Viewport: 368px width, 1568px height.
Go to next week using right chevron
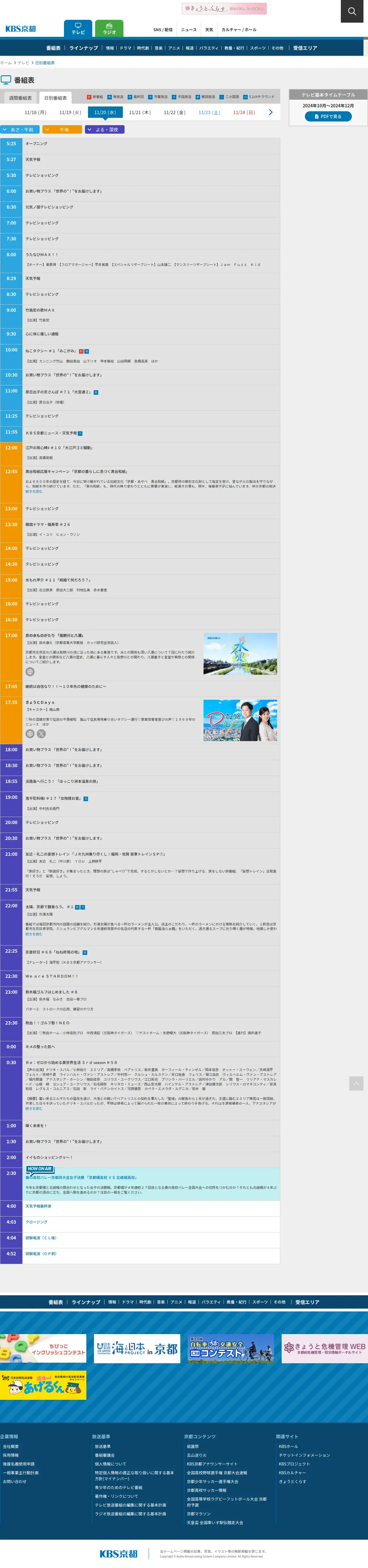pyautogui.click(x=271, y=112)
